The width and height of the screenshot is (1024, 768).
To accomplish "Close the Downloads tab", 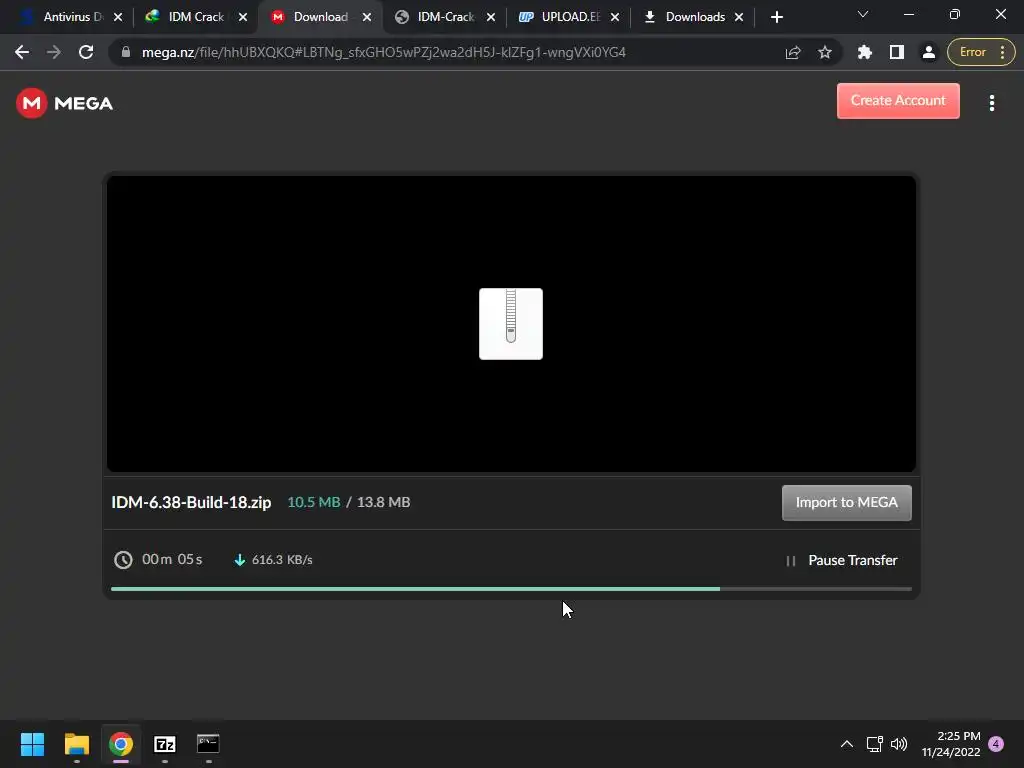I will coord(739,17).
